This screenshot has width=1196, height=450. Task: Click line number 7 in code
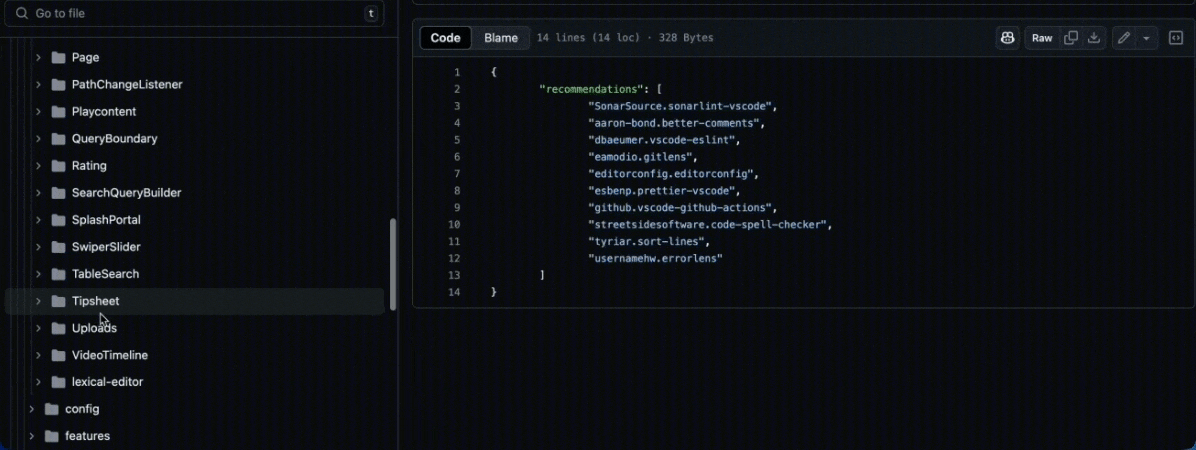tap(457, 174)
